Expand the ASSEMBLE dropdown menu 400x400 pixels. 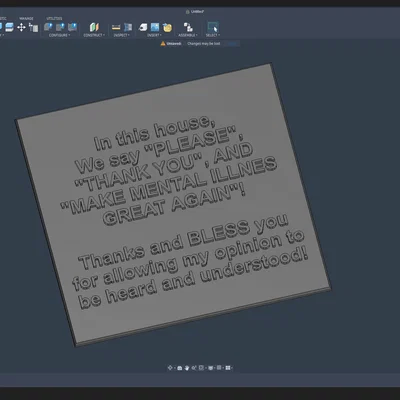[x=188, y=35]
